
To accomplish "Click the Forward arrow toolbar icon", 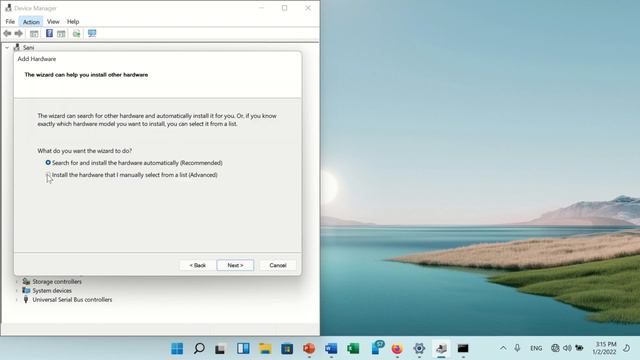I will pos(18,33).
